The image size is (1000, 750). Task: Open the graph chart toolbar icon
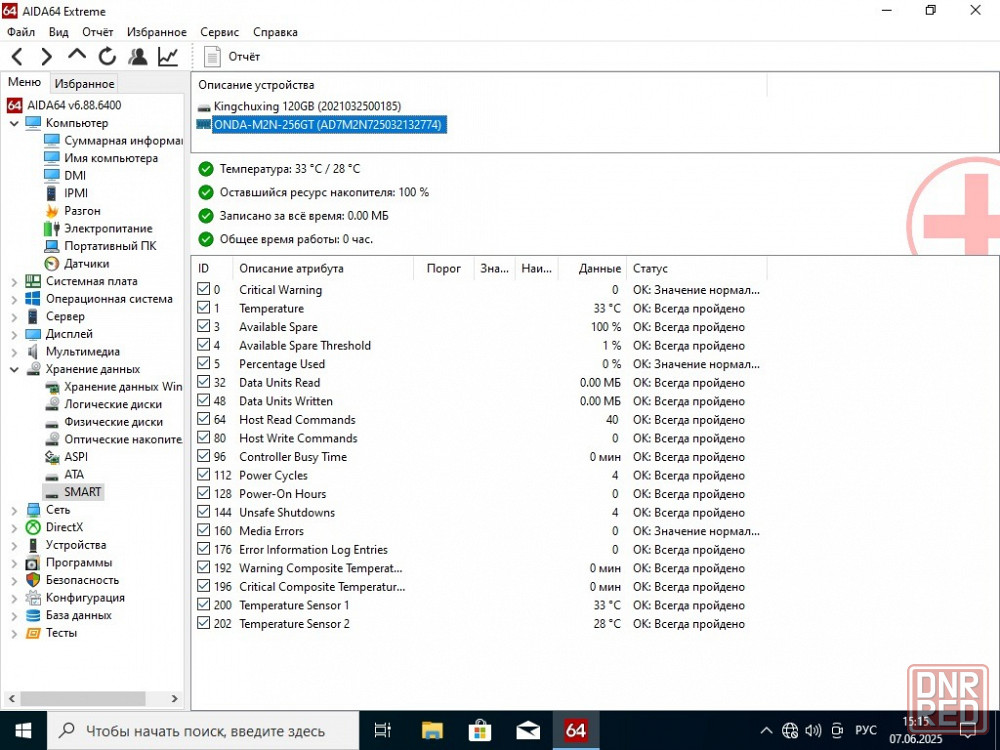[x=168, y=57]
